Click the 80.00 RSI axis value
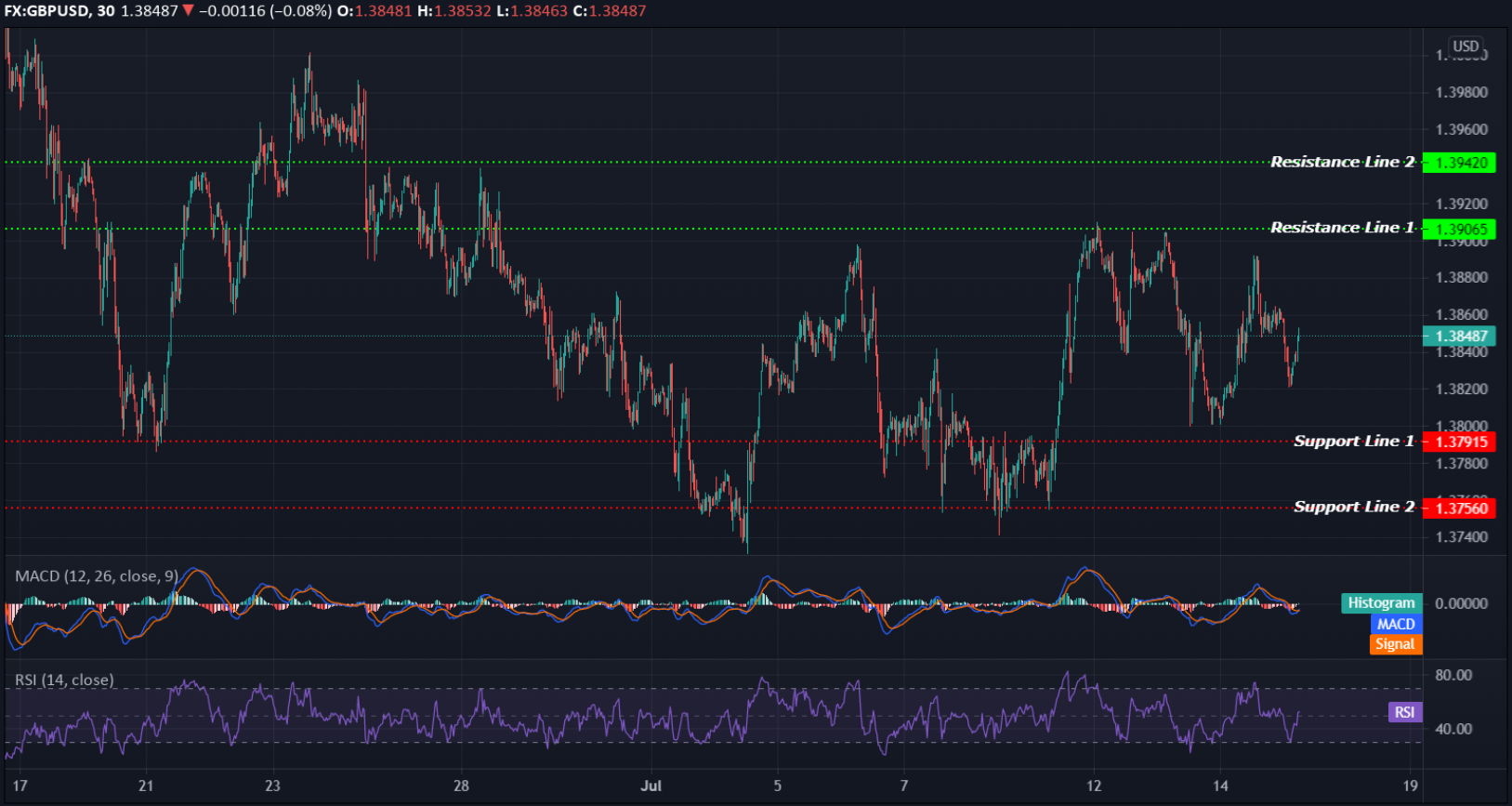The image size is (1512, 806). [1453, 675]
